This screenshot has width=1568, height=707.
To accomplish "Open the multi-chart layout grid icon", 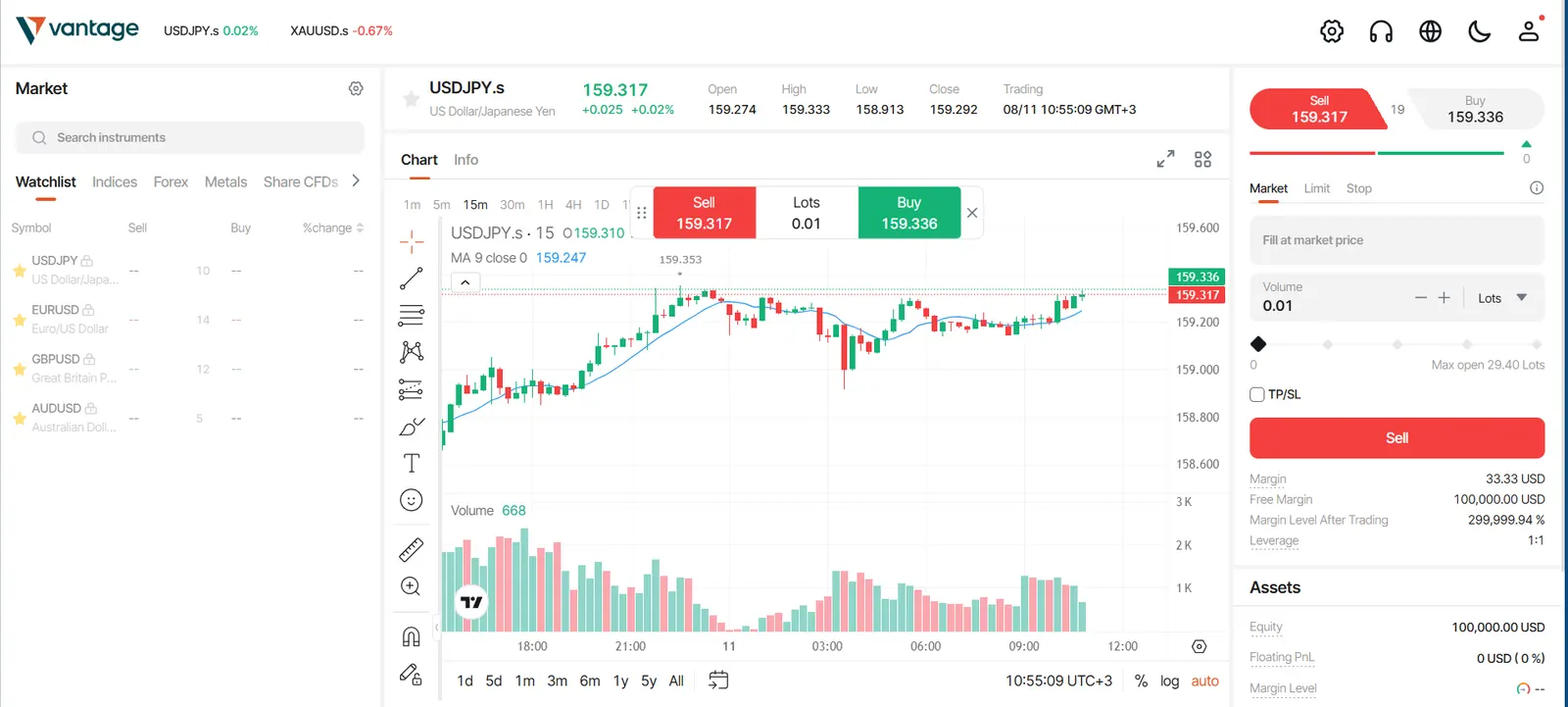I will [x=1203, y=159].
